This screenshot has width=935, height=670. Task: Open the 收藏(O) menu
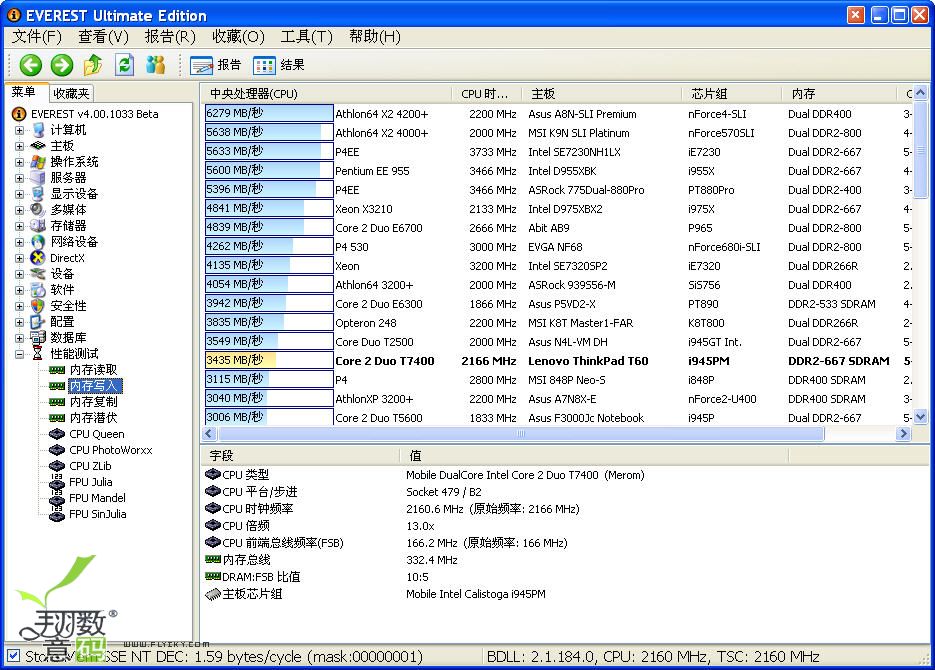(x=238, y=37)
